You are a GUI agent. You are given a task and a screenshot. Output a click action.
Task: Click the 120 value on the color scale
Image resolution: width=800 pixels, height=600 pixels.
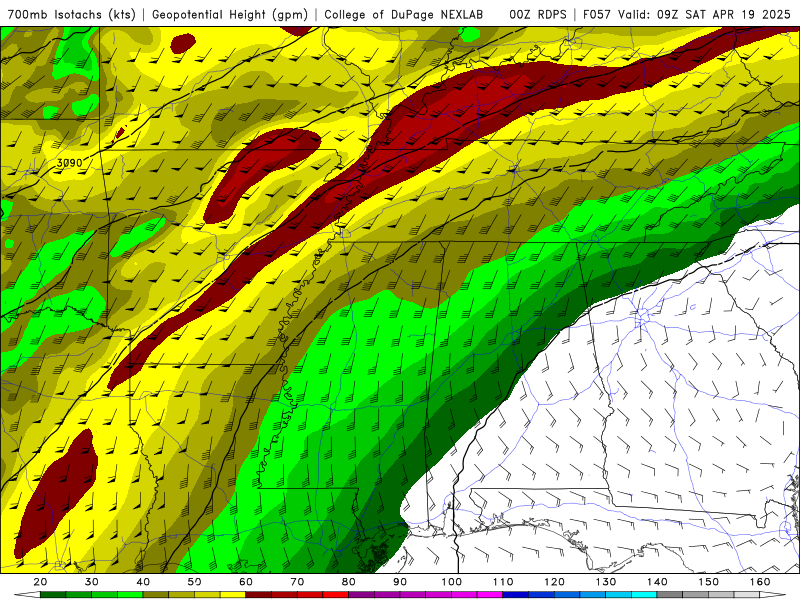(555, 582)
